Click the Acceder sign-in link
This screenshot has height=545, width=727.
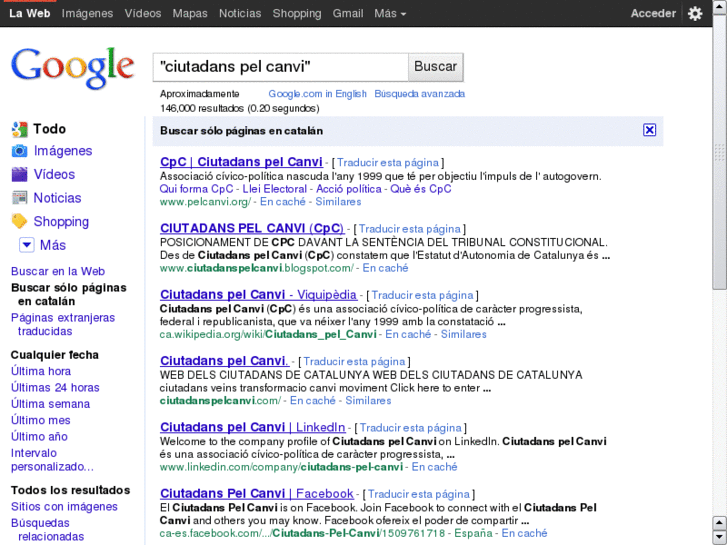tap(653, 13)
